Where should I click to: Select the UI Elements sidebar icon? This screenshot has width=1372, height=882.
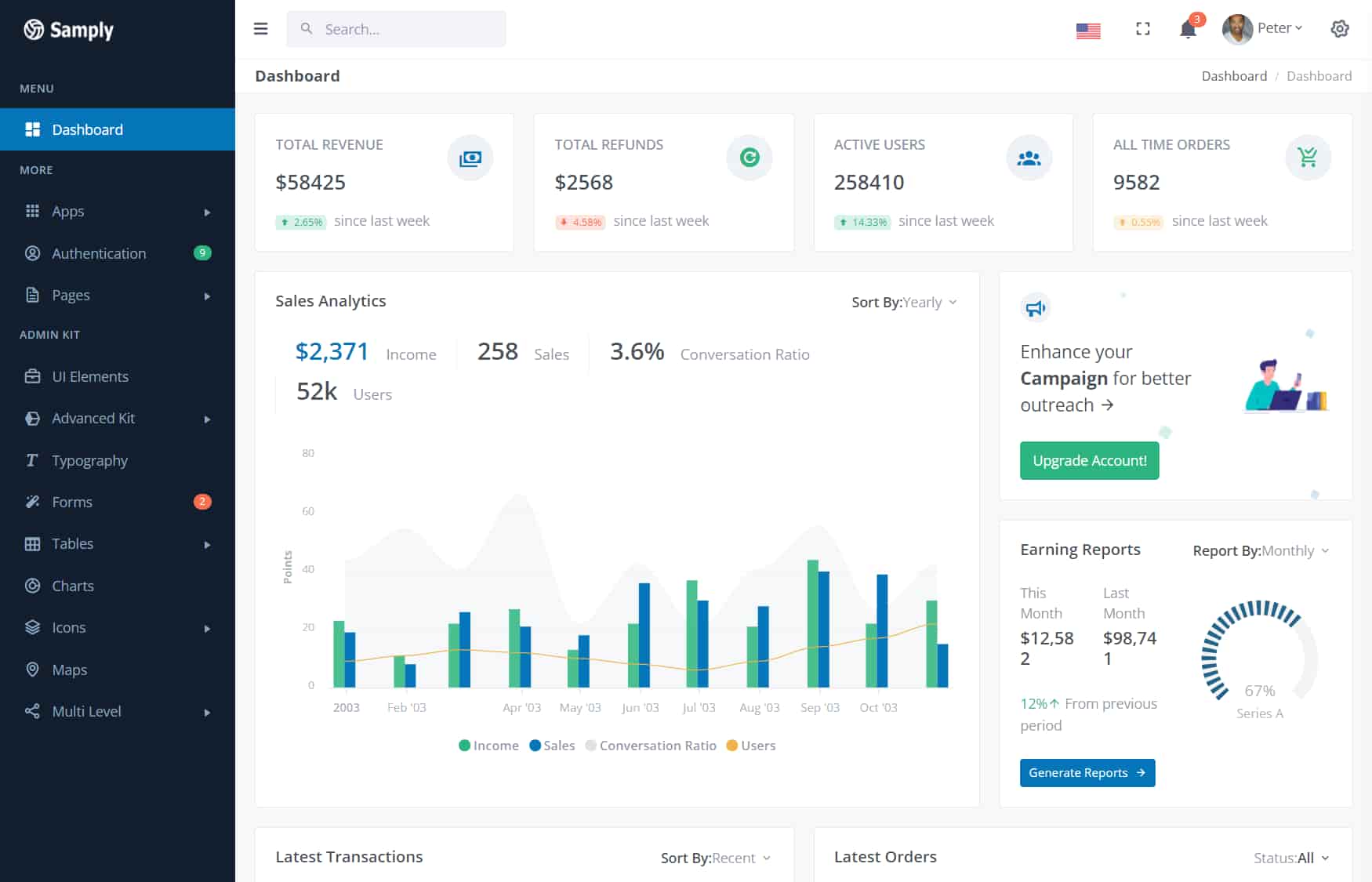[x=31, y=376]
